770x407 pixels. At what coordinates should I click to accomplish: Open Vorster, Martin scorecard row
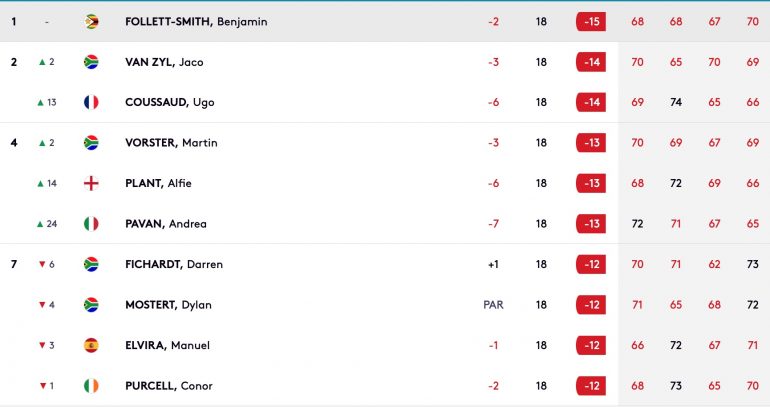(385, 143)
